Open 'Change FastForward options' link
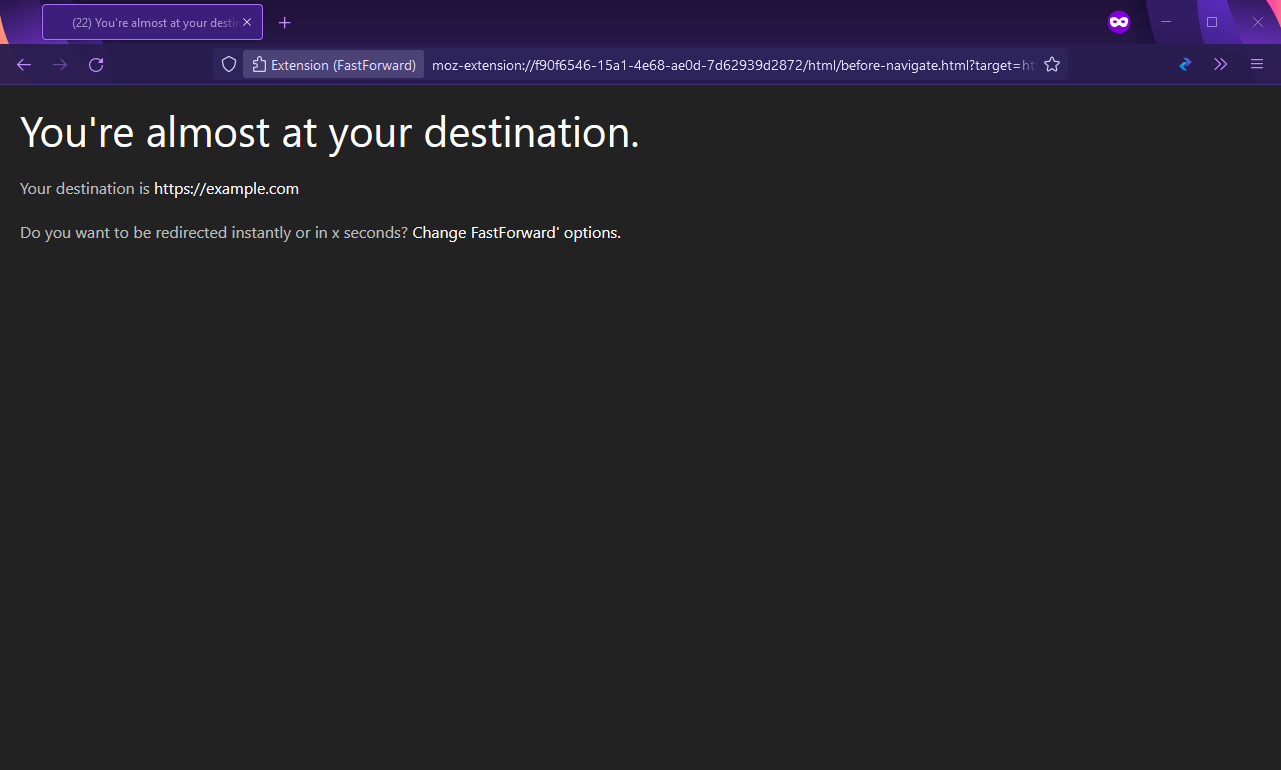Screen dimensions: 1281x770 tap(515, 232)
